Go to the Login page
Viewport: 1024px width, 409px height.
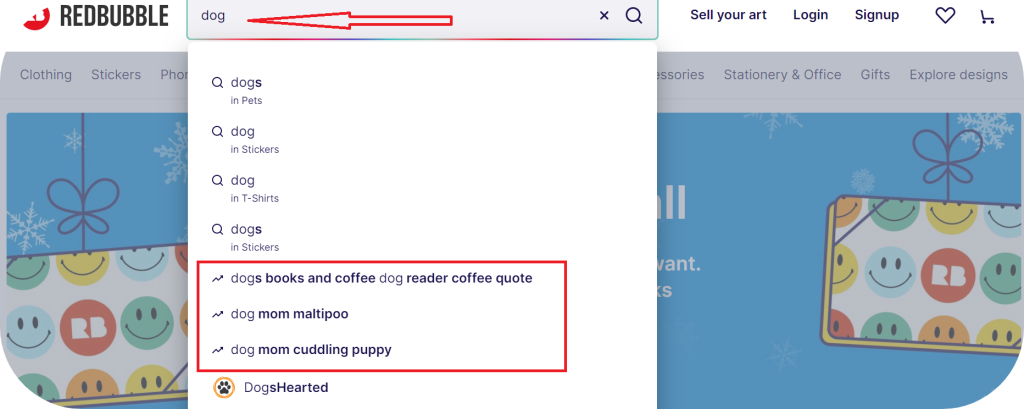[810, 15]
